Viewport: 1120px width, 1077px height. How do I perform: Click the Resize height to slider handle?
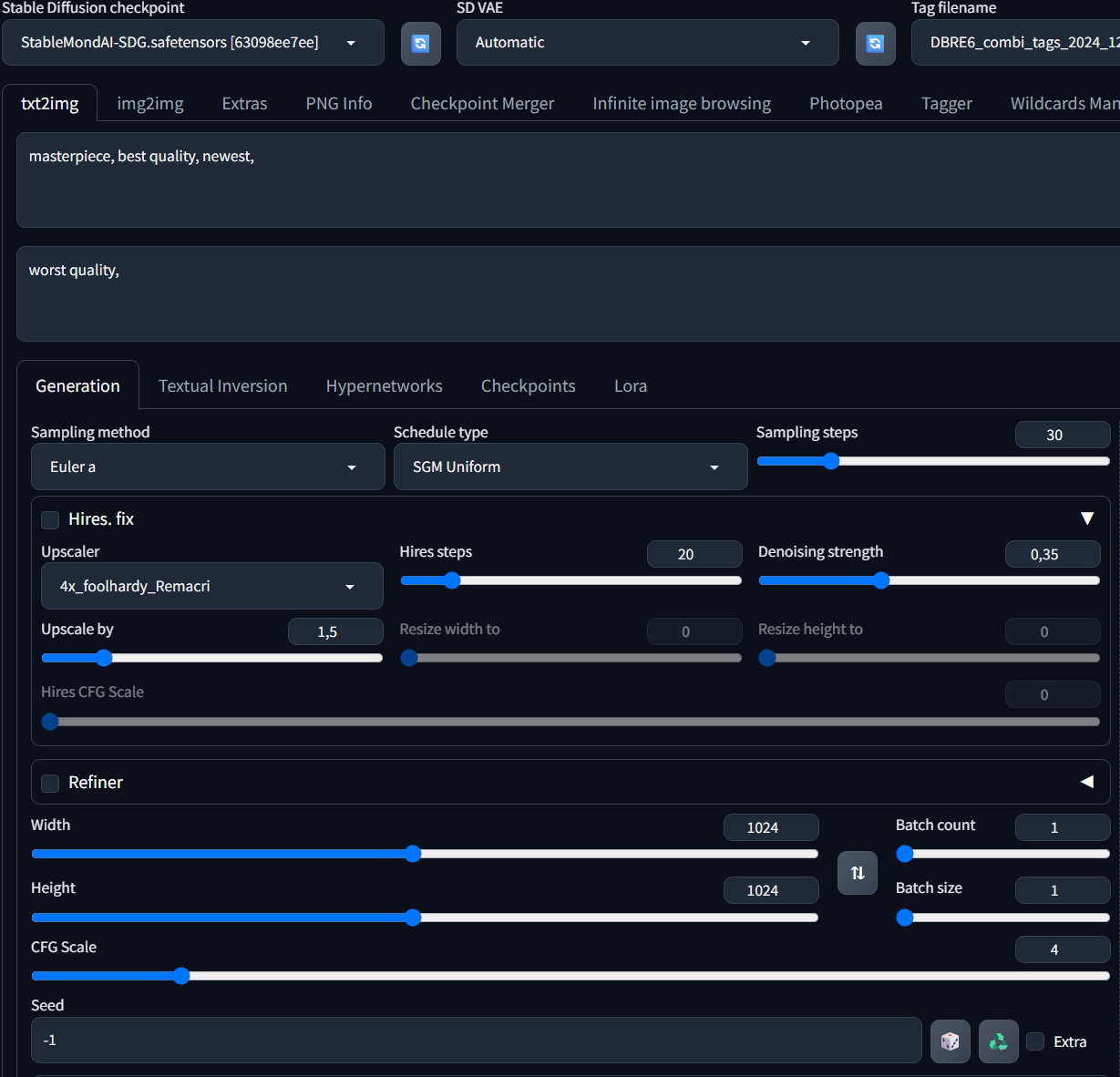coord(767,658)
